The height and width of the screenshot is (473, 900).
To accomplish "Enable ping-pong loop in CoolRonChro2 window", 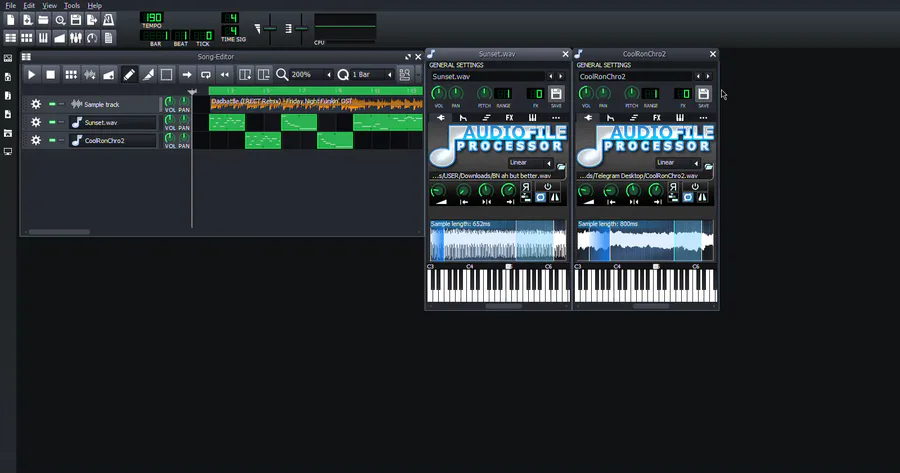I will (702, 197).
